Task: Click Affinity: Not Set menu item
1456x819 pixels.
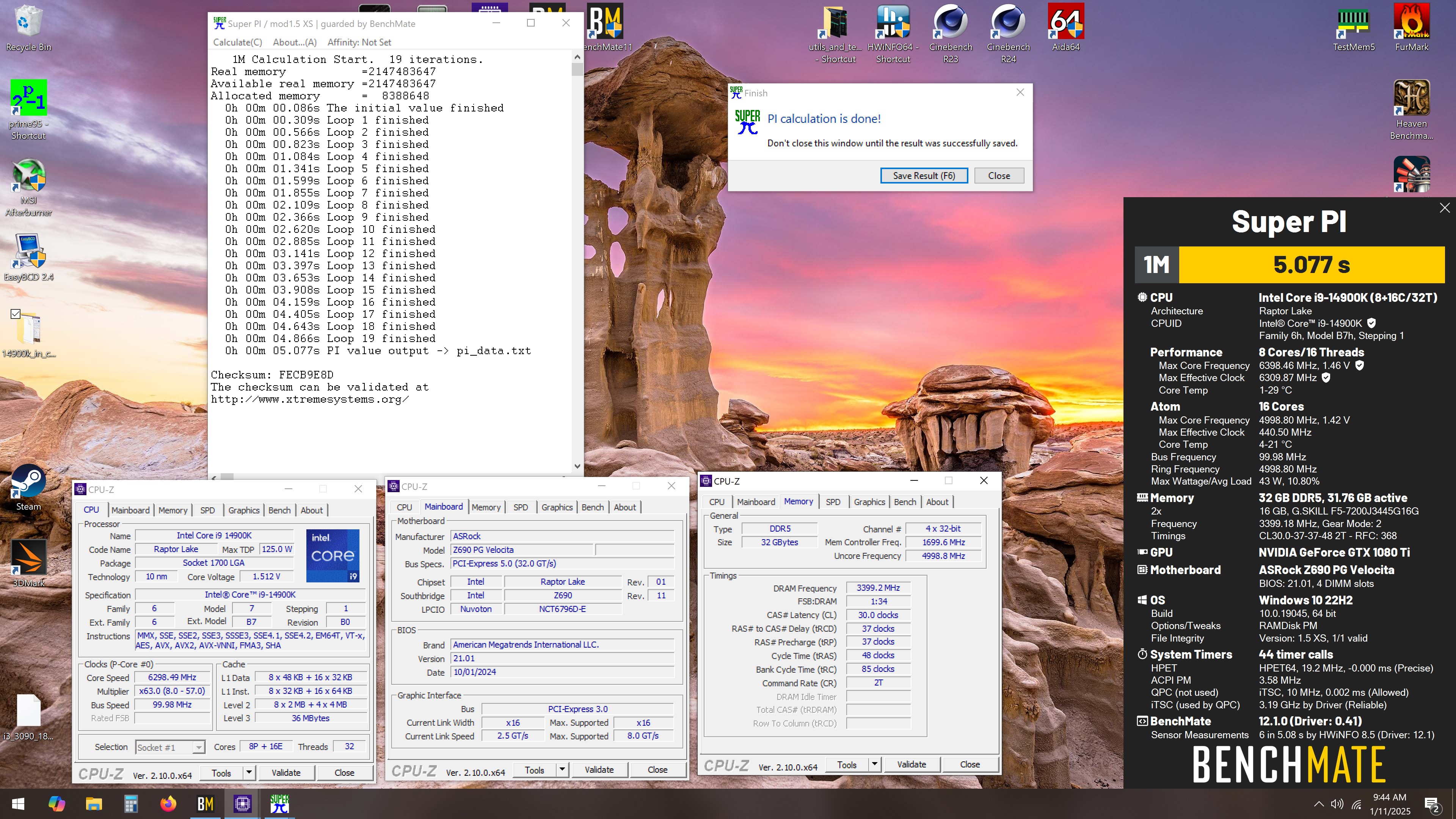Action: click(359, 42)
